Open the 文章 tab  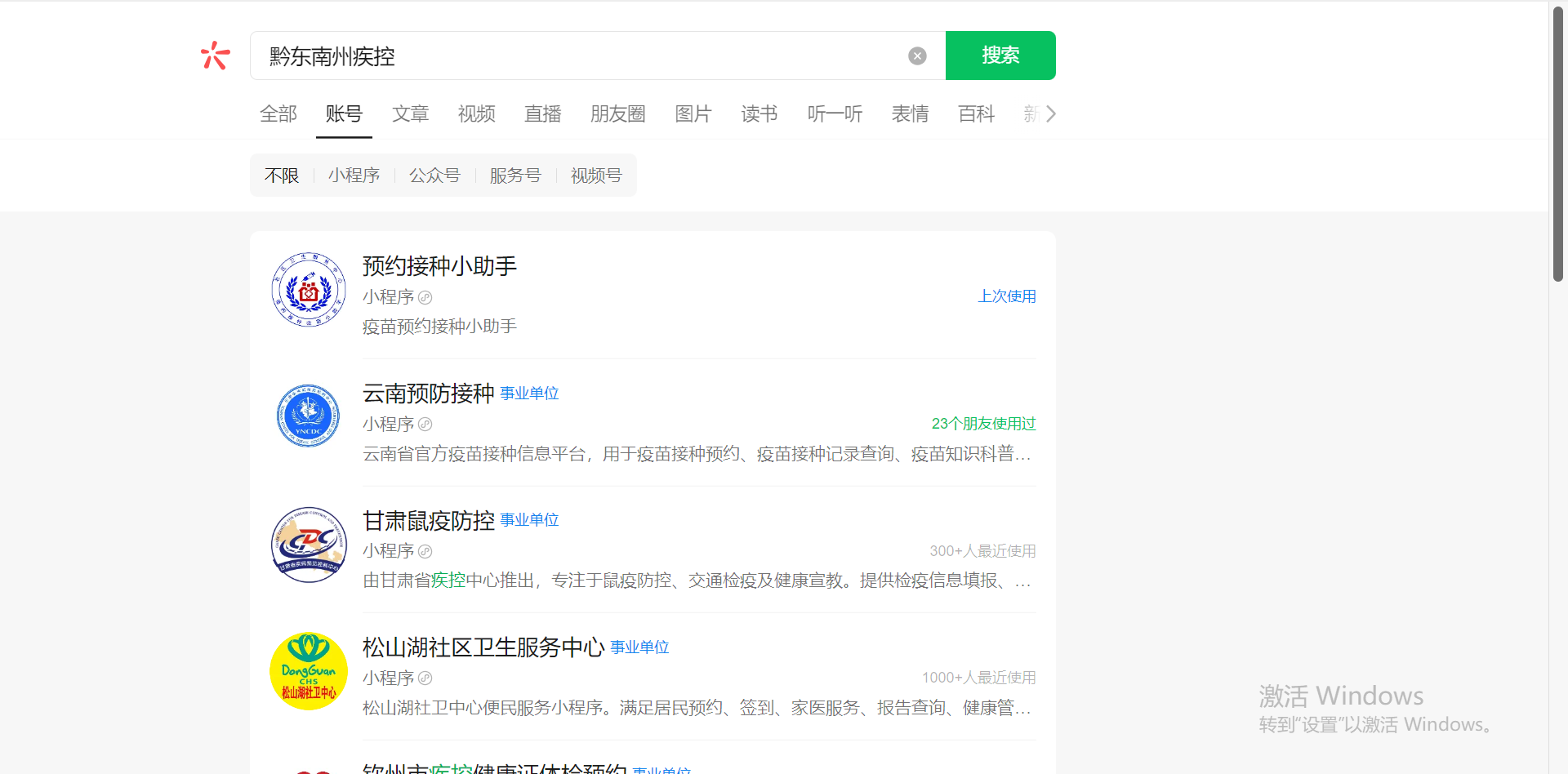pyautogui.click(x=410, y=113)
